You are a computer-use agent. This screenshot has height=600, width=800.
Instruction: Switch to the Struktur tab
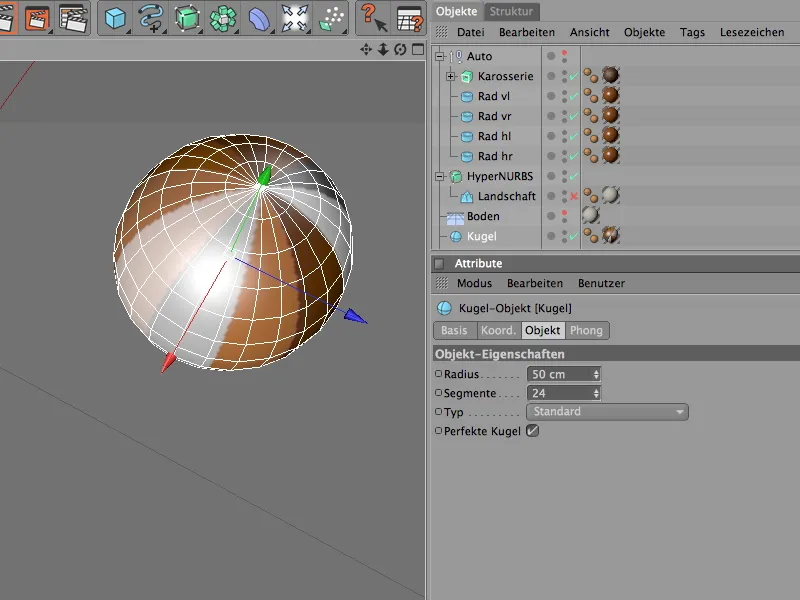(512, 11)
